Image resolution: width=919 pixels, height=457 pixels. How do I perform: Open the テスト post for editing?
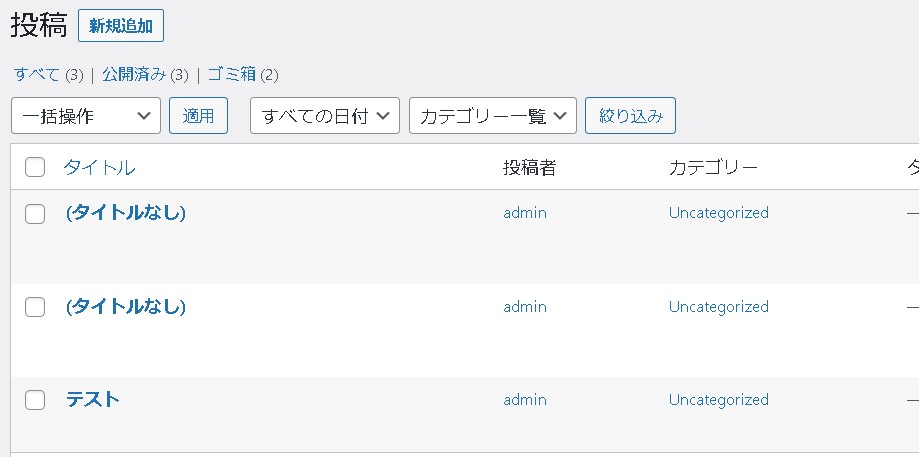(x=93, y=399)
